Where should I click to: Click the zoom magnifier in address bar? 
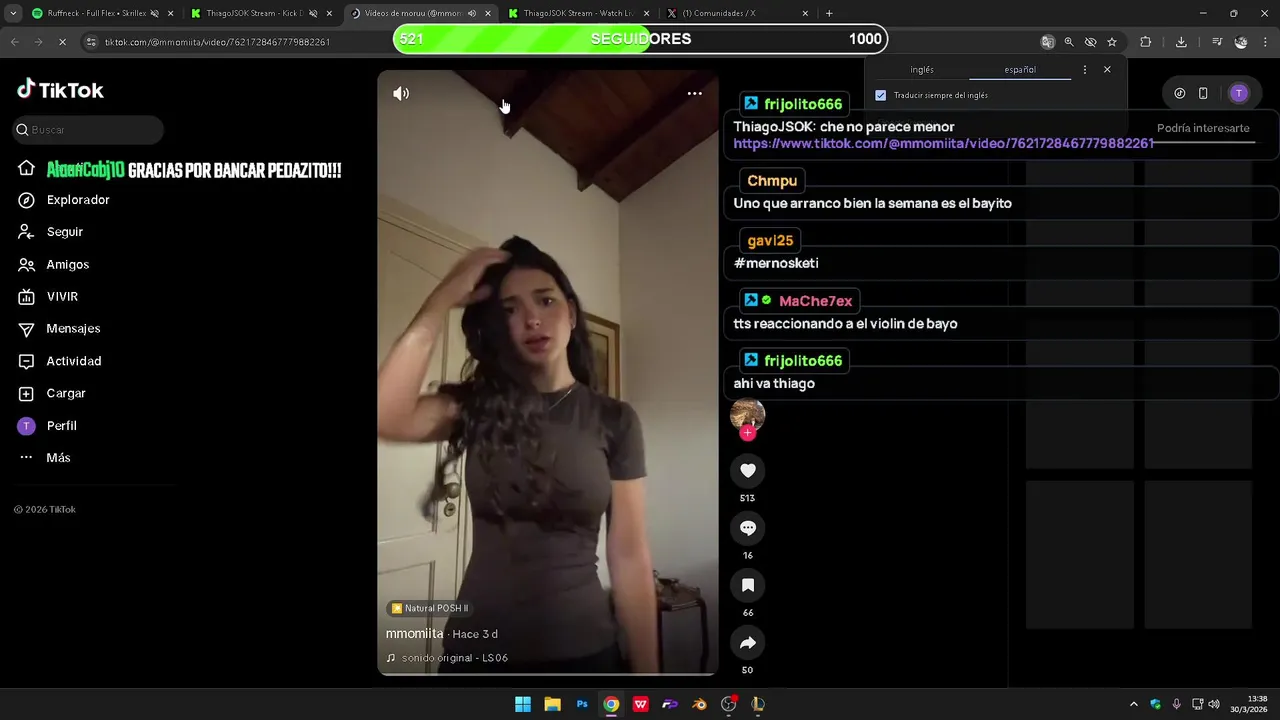tap(1069, 42)
